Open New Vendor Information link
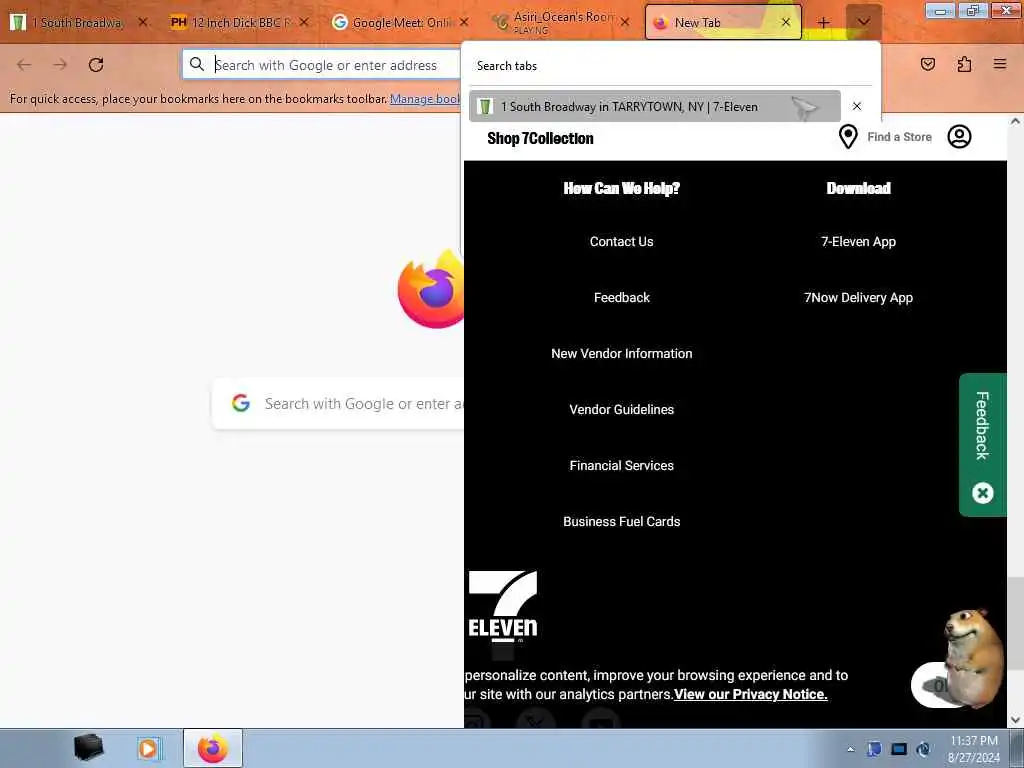1024x768 pixels. 621,353
